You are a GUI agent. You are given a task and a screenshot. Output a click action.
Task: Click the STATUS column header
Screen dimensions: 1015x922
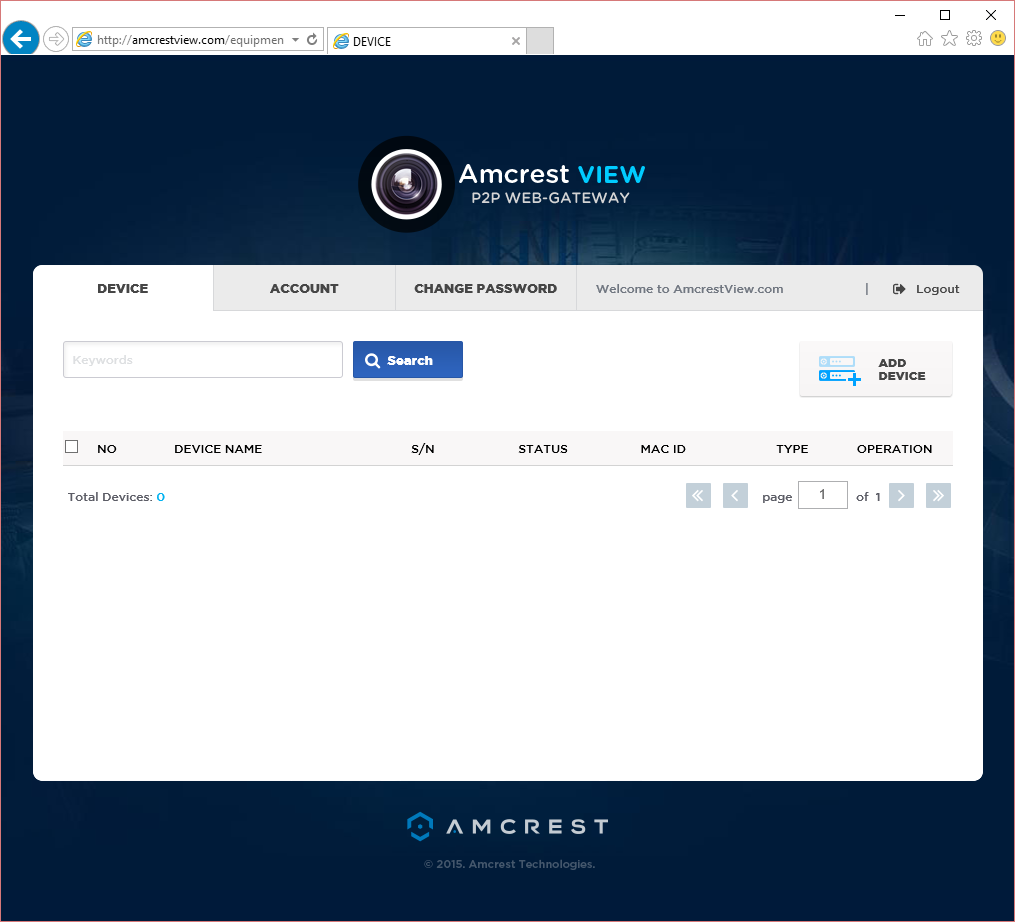tap(543, 449)
